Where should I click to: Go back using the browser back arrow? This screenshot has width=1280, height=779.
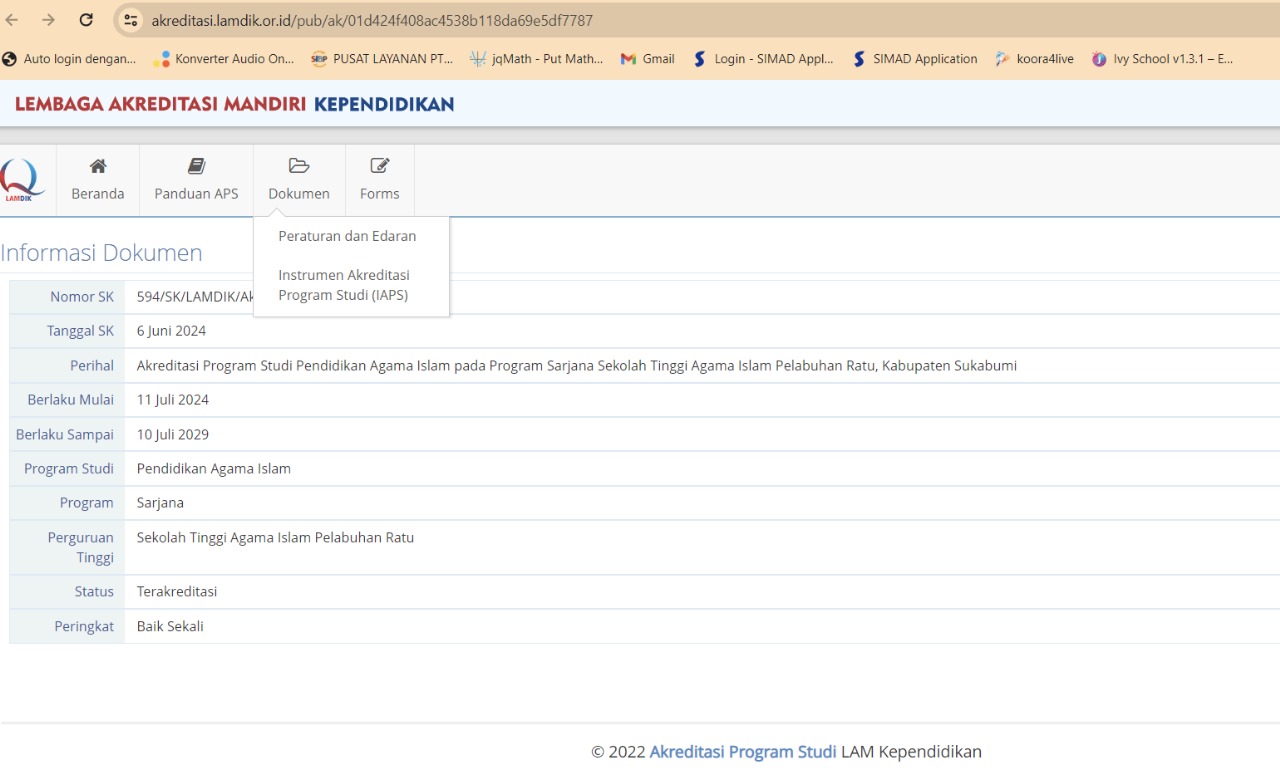click(12, 20)
